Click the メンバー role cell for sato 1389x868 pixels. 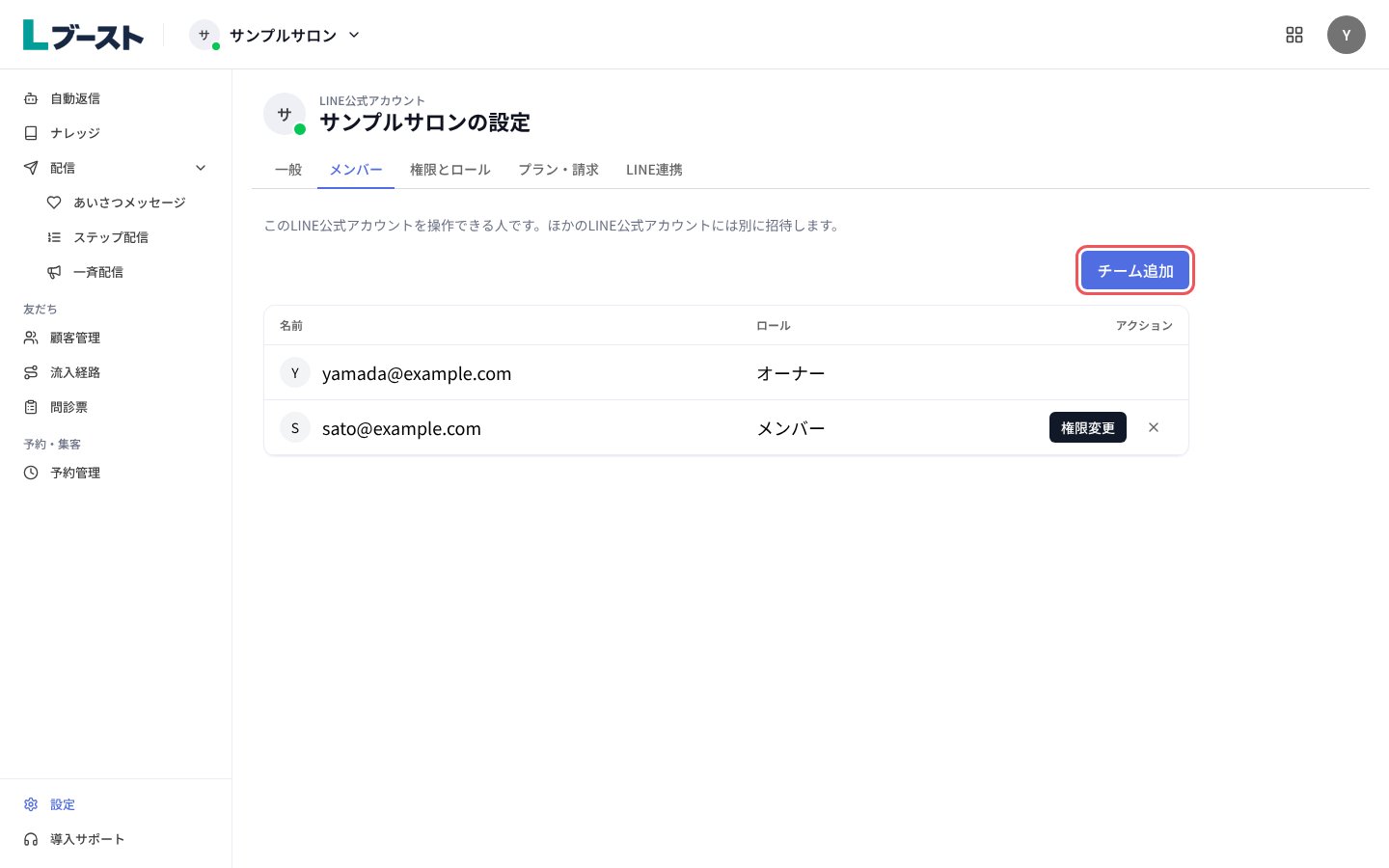tap(791, 428)
